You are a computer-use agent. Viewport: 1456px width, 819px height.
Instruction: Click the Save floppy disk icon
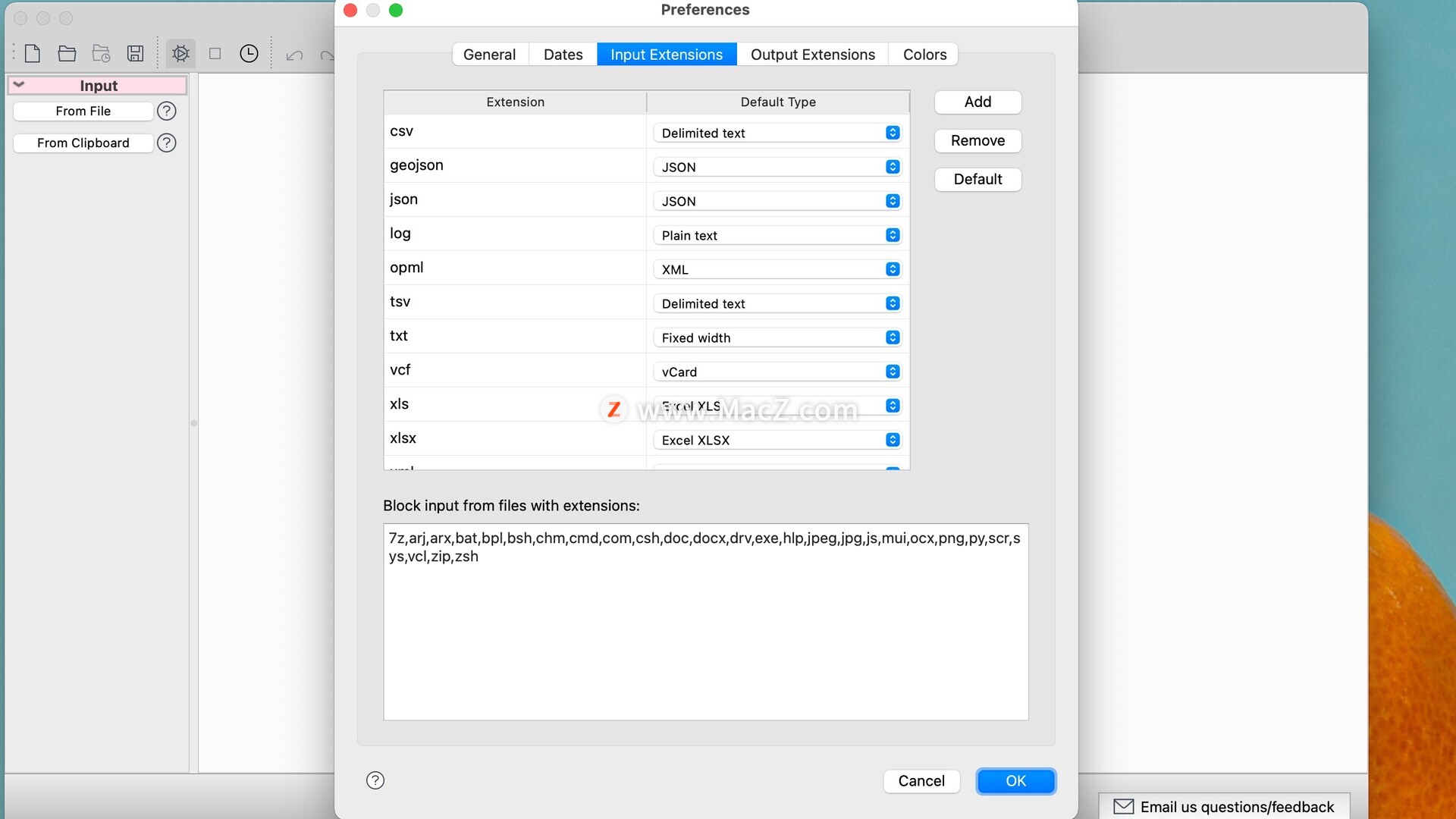pyautogui.click(x=135, y=54)
